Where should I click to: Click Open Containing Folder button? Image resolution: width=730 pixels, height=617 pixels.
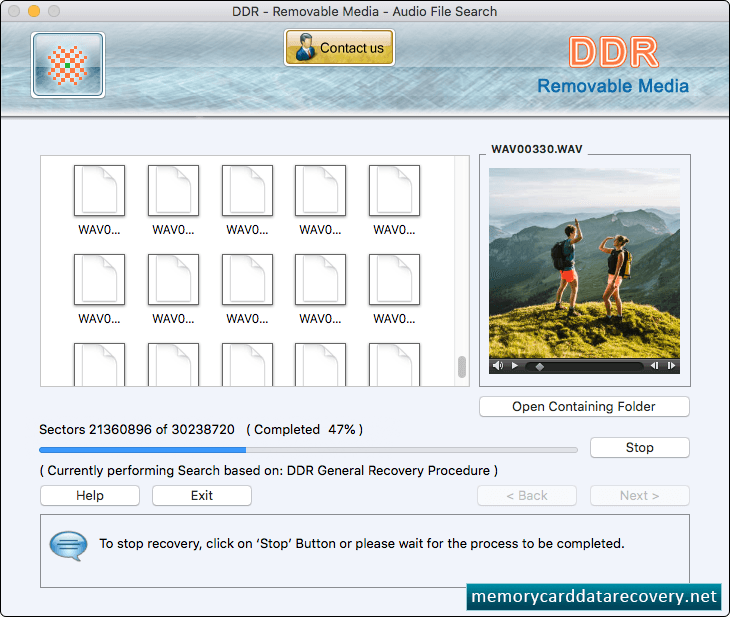[584, 407]
